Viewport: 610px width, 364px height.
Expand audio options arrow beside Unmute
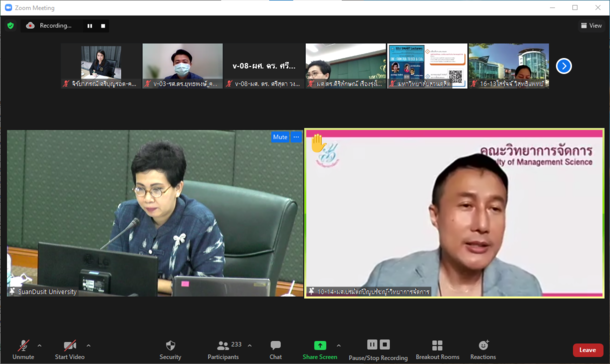tap(39, 345)
